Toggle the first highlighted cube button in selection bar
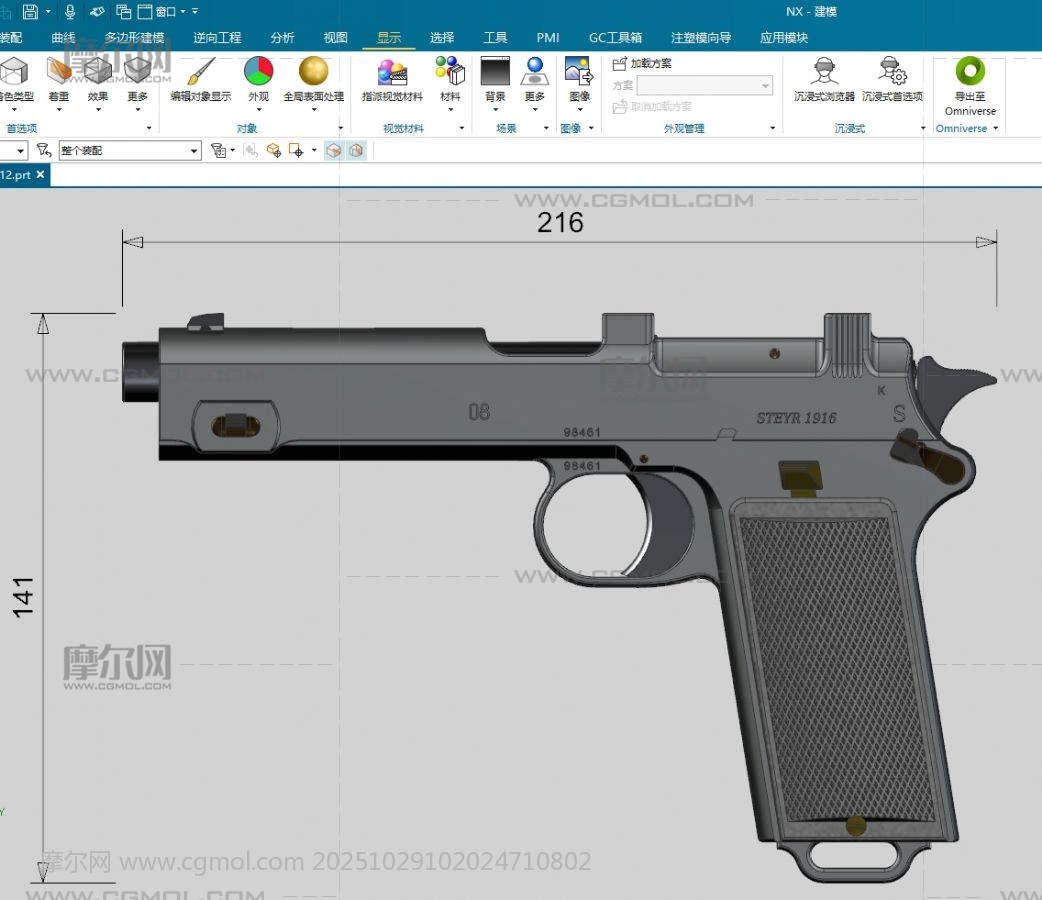This screenshot has height=900, width=1042. tap(334, 150)
